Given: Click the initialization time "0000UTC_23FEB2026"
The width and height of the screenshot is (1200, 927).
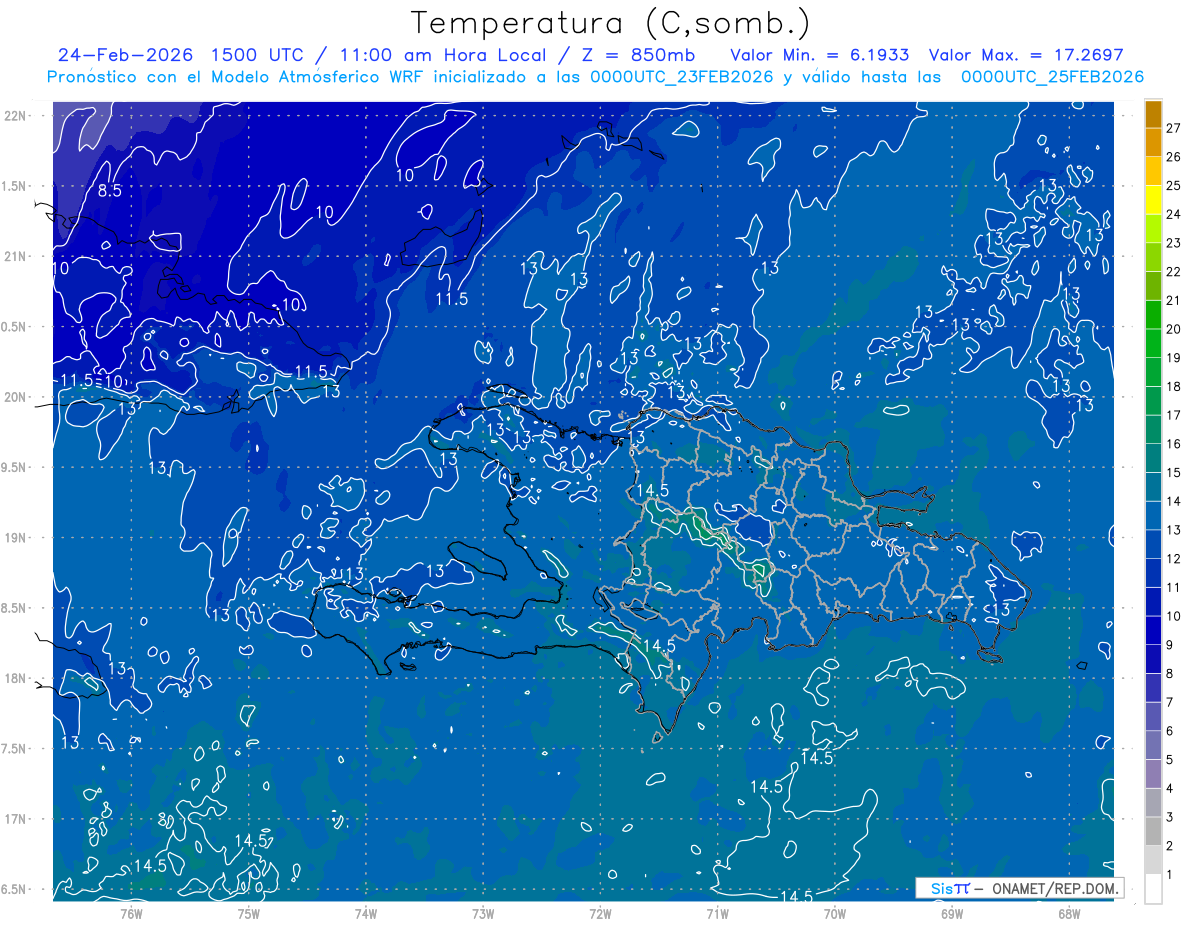Looking at the screenshot, I should click(682, 77).
